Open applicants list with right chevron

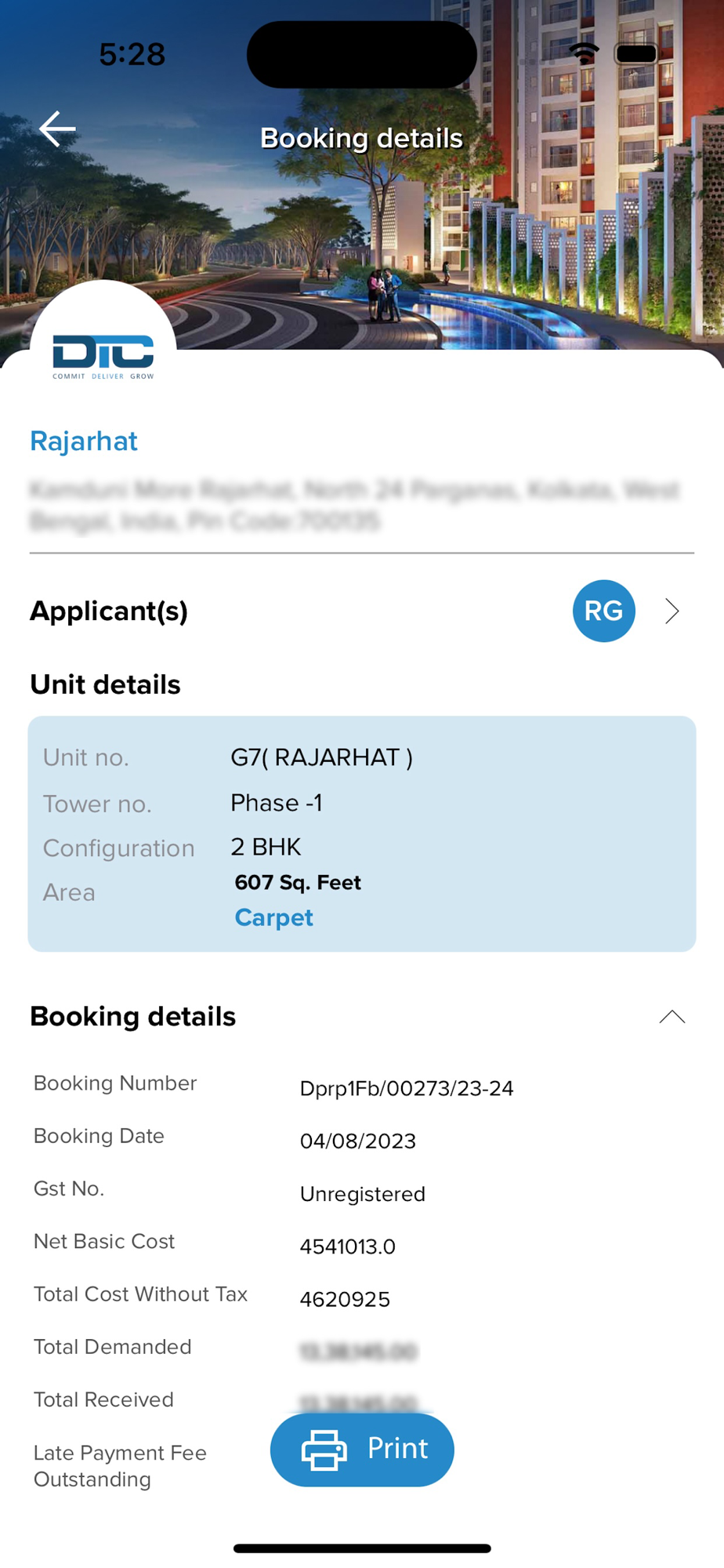click(672, 611)
